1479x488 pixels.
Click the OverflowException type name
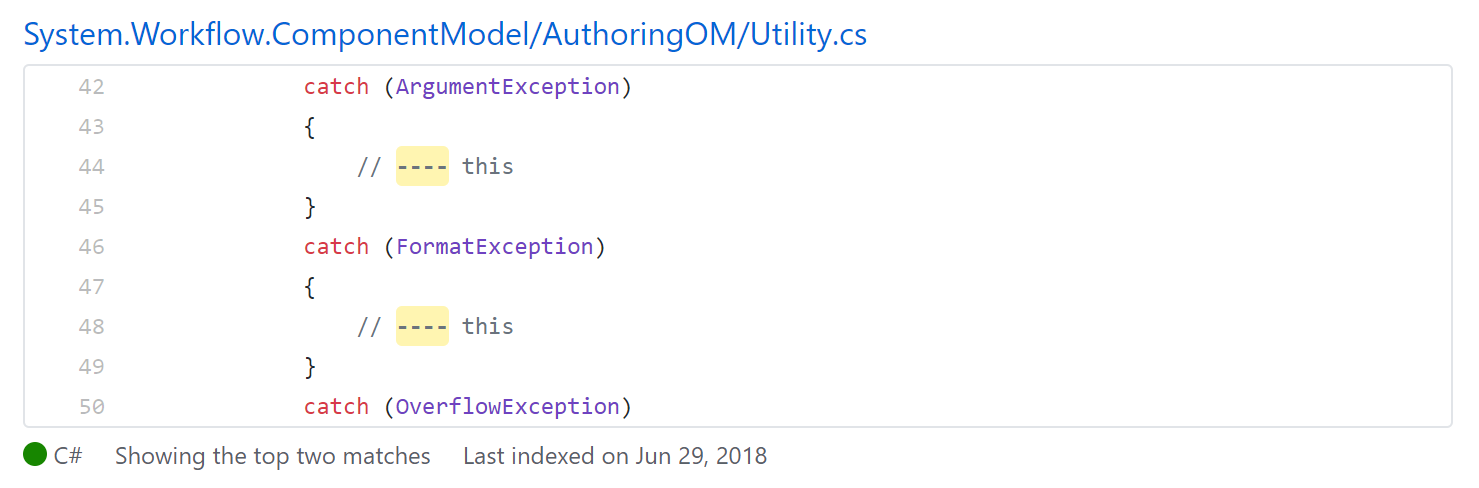tap(508, 407)
